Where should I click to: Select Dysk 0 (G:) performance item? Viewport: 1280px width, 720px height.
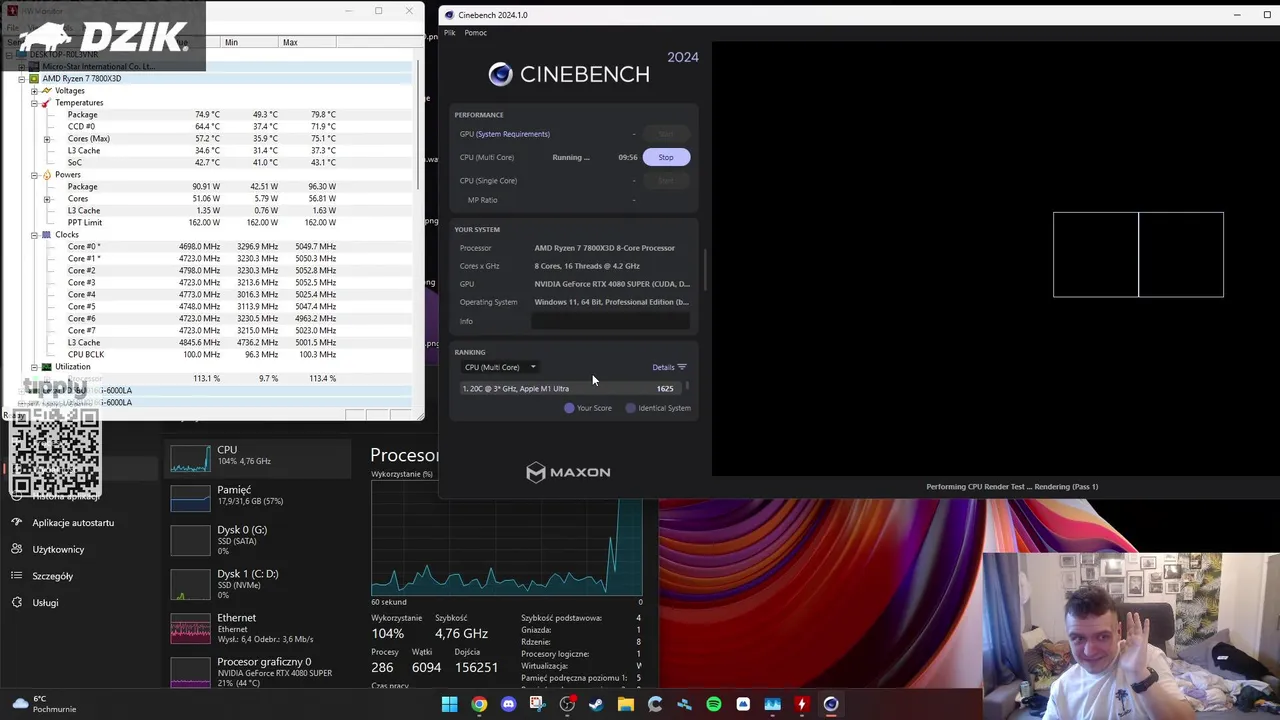(x=258, y=540)
